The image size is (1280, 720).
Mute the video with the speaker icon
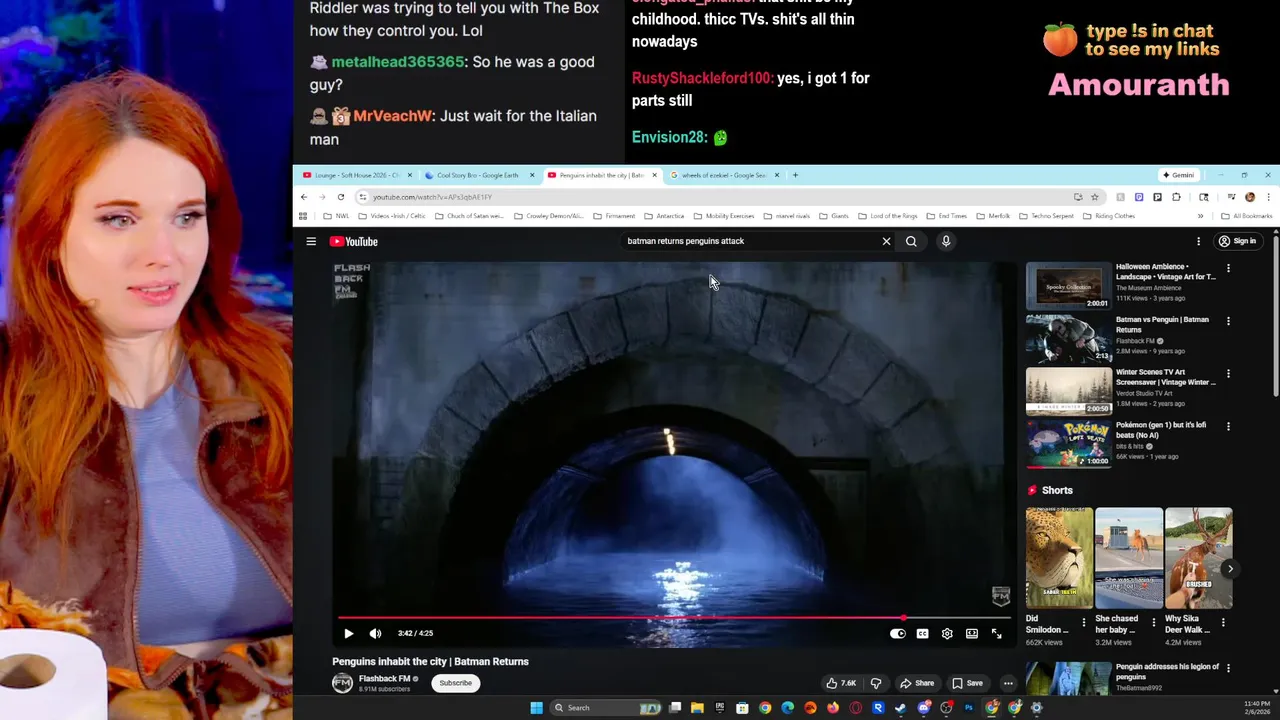[x=375, y=633]
